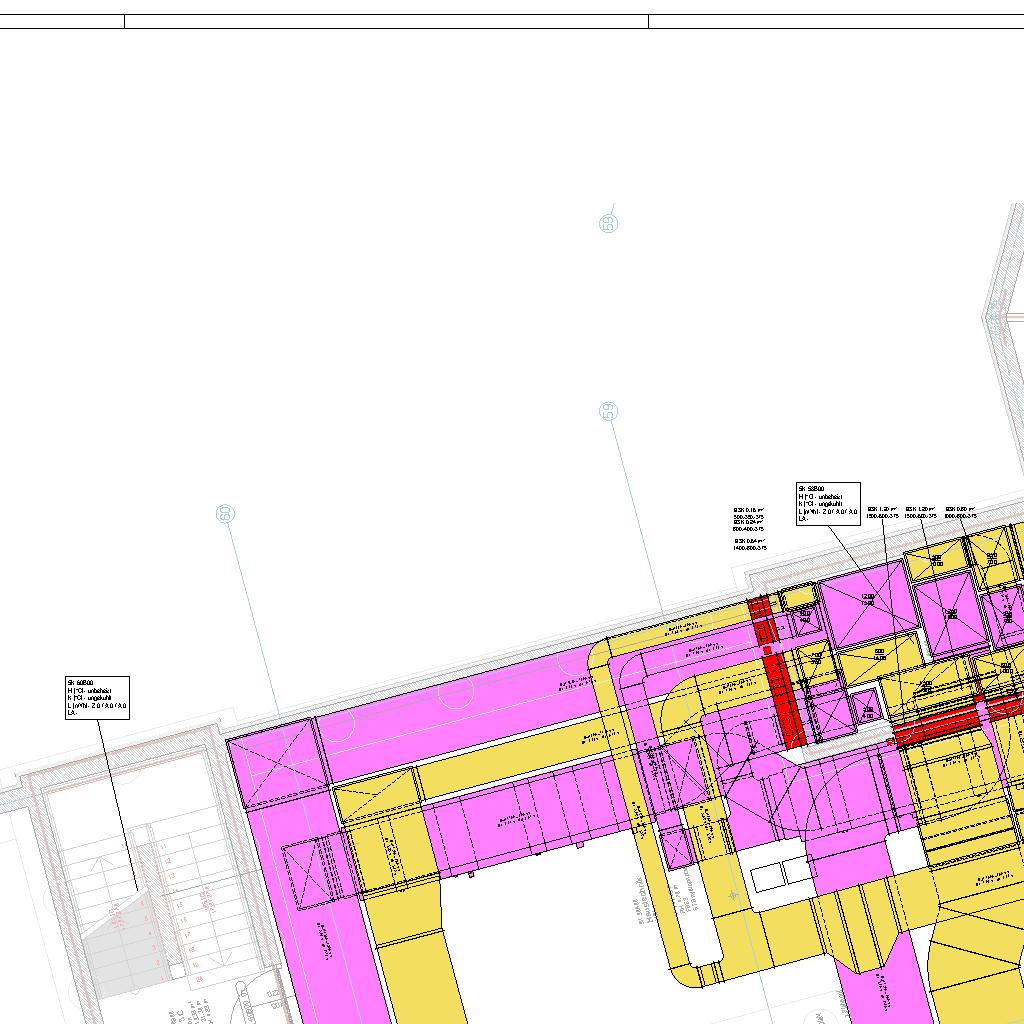Viewport: 1024px width, 1024px height.
Task: Click stair step number 12
Action: point(167,861)
